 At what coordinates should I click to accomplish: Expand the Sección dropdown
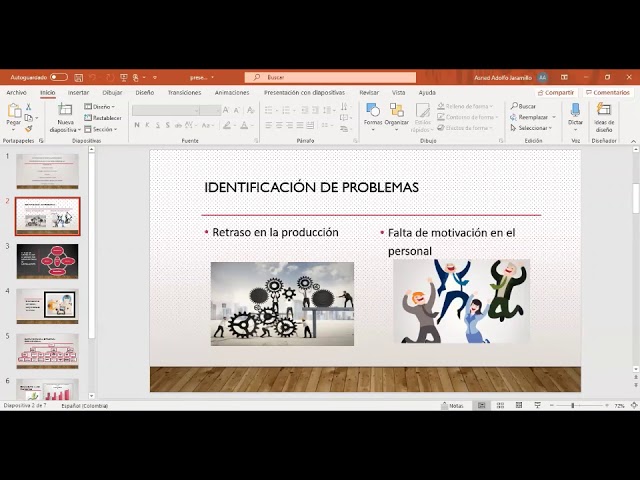point(102,129)
